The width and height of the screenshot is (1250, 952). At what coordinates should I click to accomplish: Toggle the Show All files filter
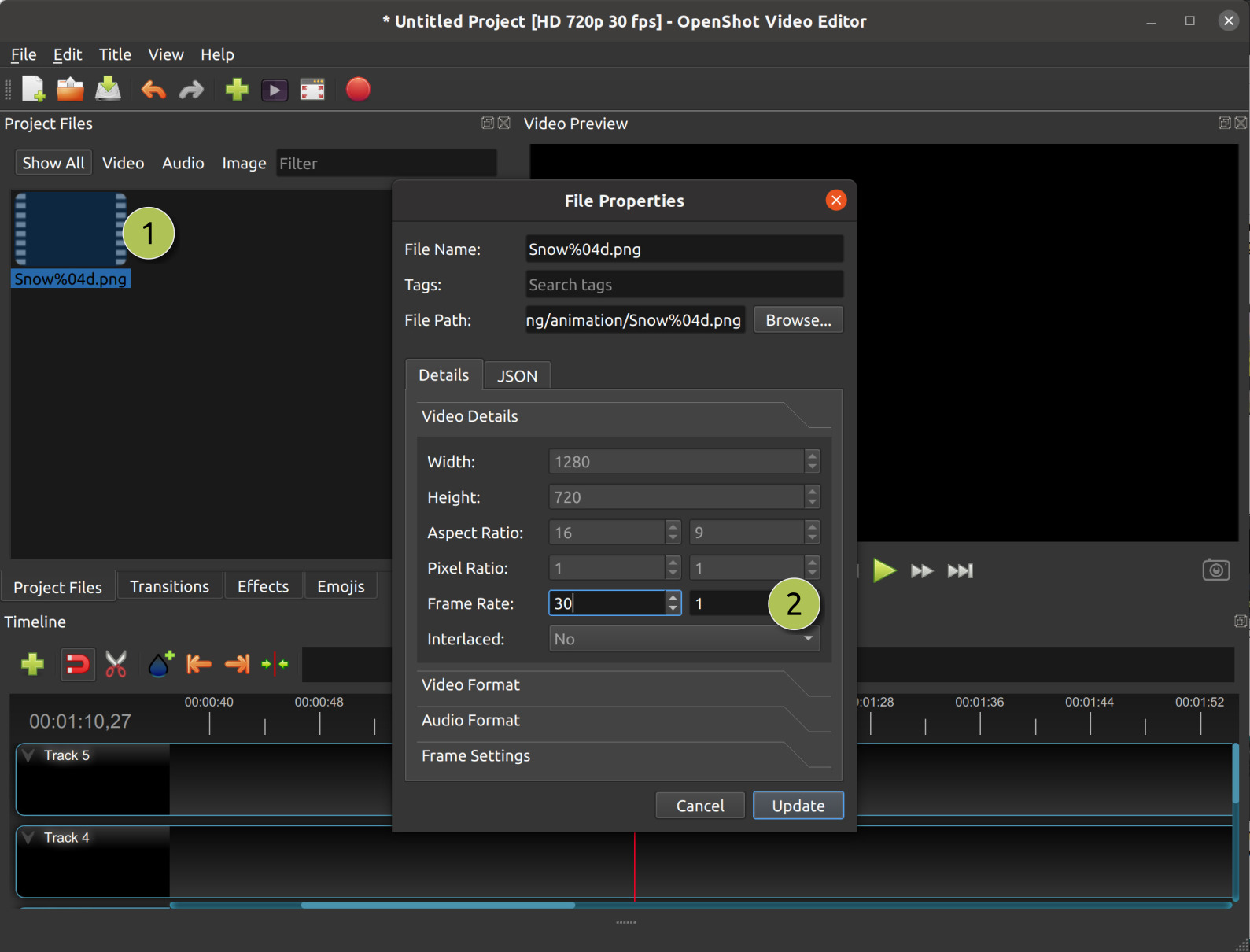pos(53,163)
